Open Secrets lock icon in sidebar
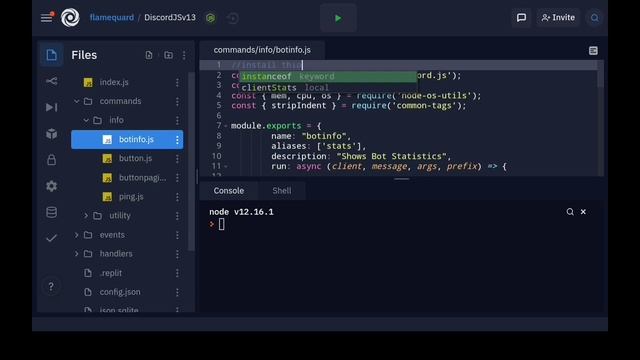Viewport: 640px width, 360px height. pos(51,160)
